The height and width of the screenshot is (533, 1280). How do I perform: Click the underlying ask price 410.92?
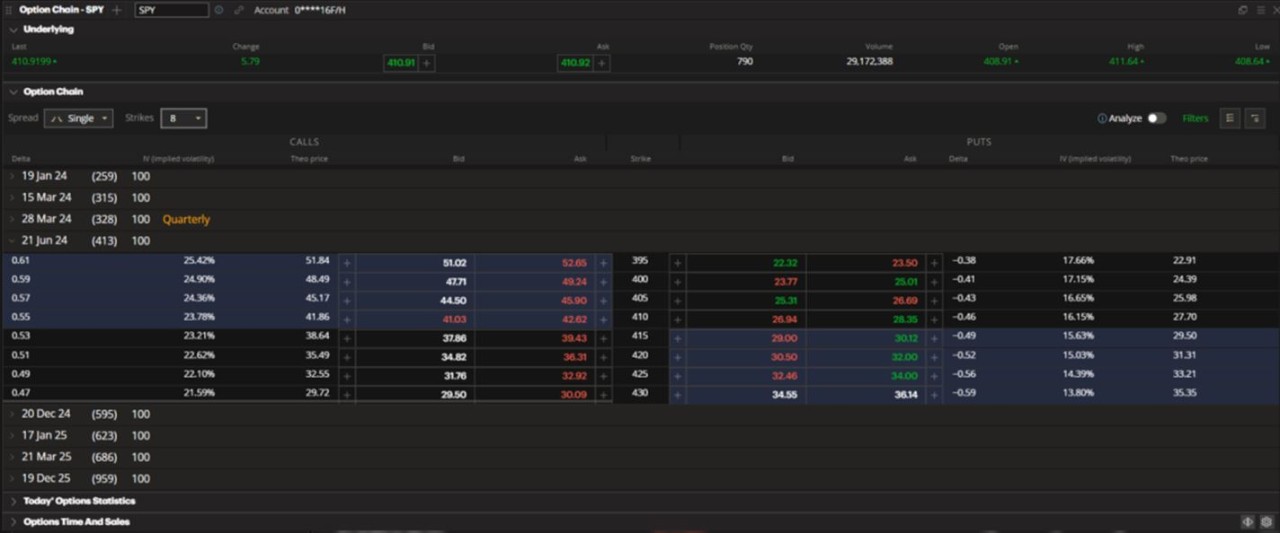pyautogui.click(x=576, y=62)
